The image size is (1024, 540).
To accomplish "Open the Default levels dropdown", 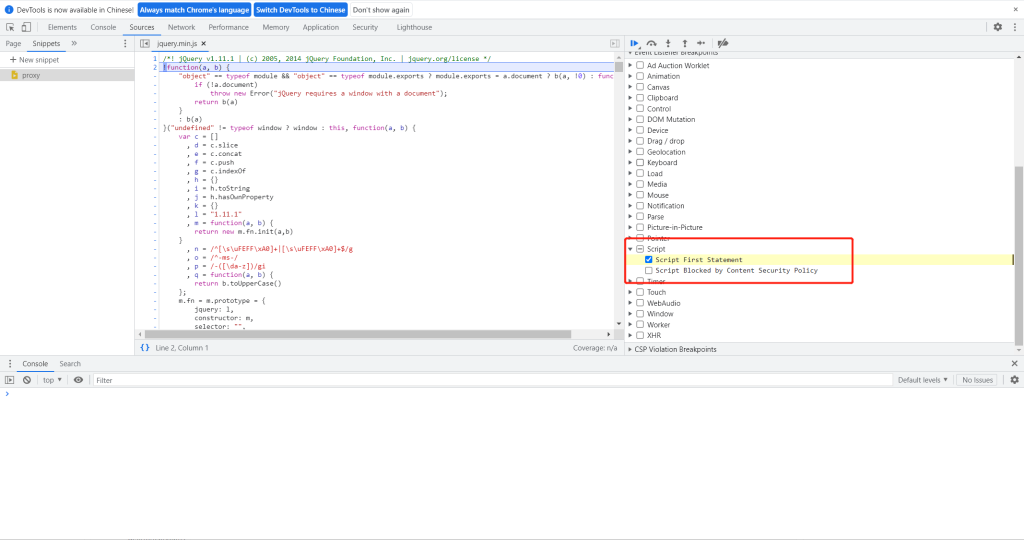I will click(x=921, y=380).
